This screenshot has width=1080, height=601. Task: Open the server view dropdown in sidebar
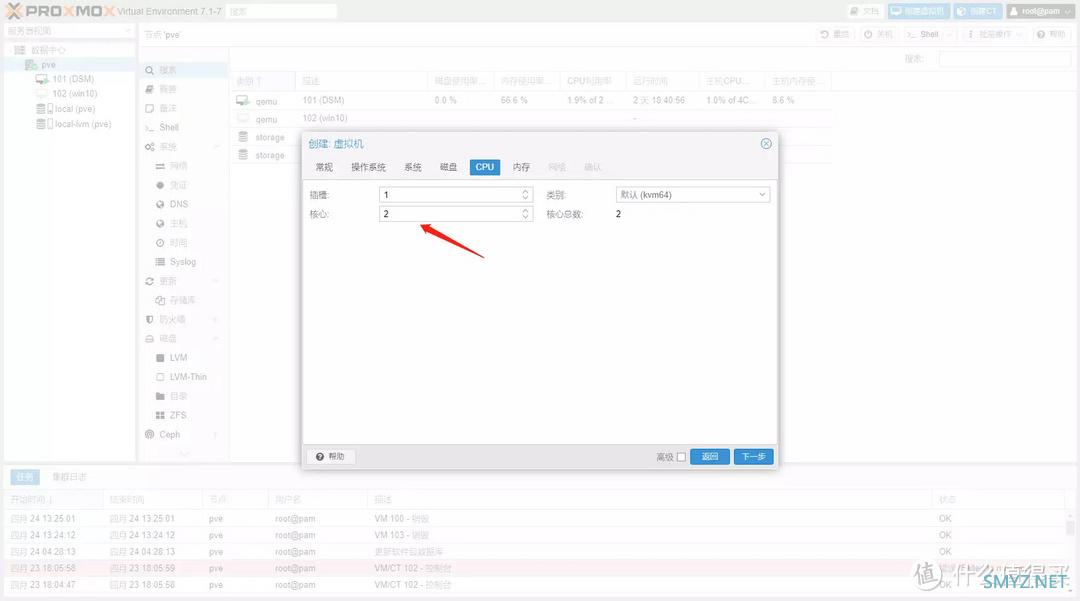pyautogui.click(x=68, y=31)
